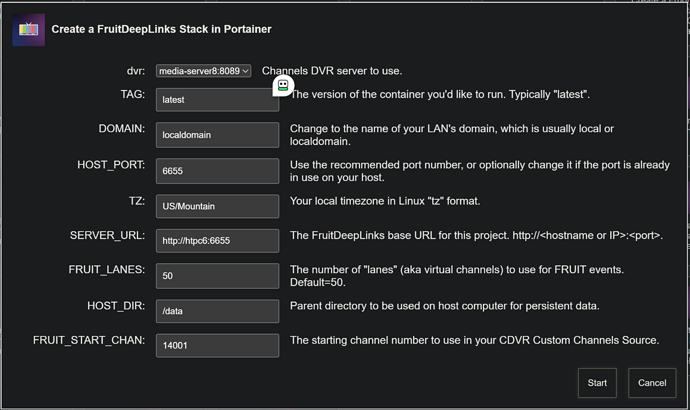
Task: Click the Start button
Action: click(x=597, y=383)
